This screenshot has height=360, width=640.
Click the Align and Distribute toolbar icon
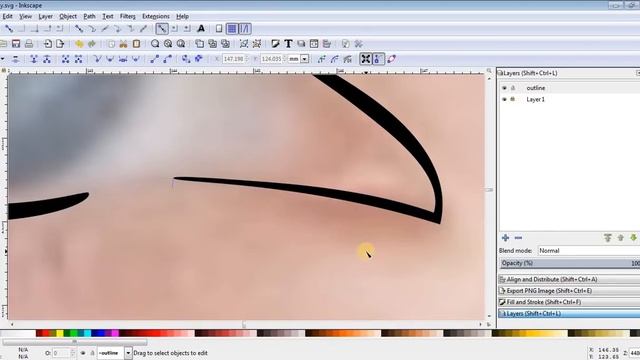pos(327,44)
